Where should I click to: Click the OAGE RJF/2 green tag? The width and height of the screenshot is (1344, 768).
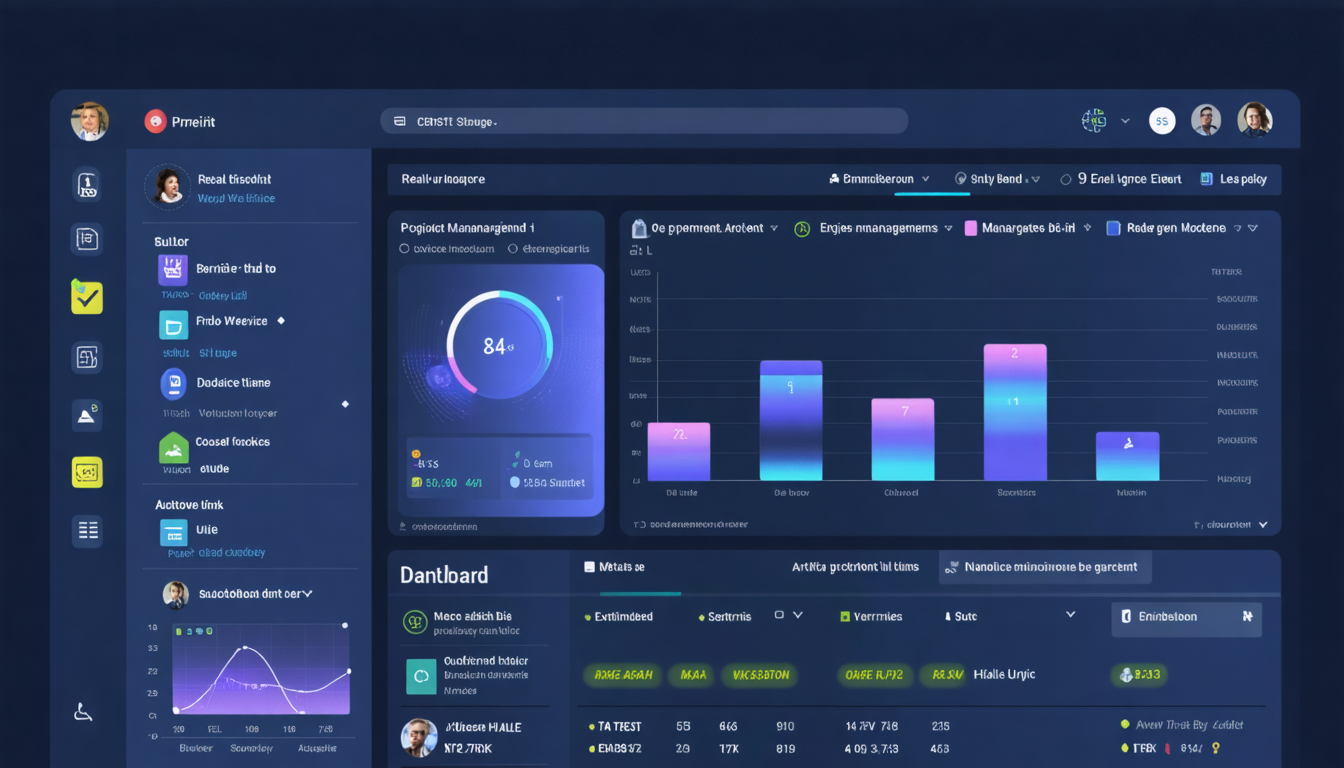(874, 675)
